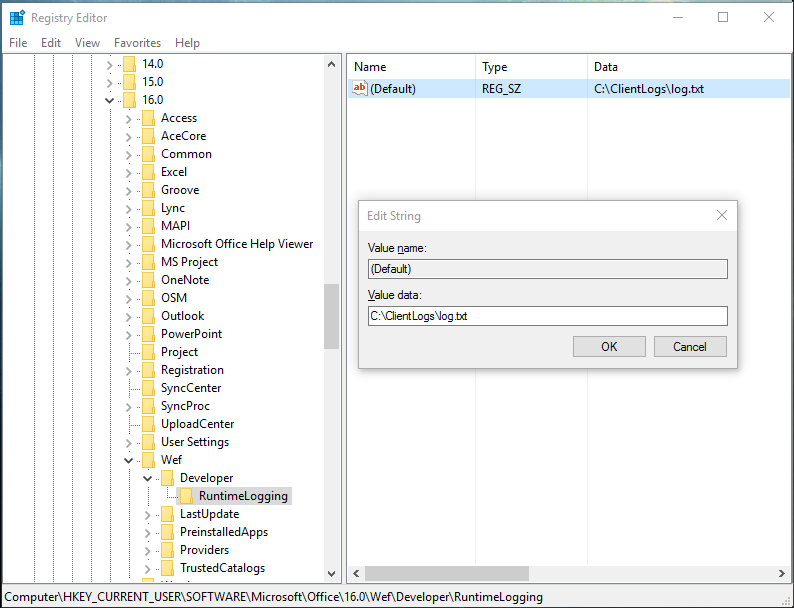The width and height of the screenshot is (794, 608).
Task: Select the (Default) value row
Action: coord(569,89)
